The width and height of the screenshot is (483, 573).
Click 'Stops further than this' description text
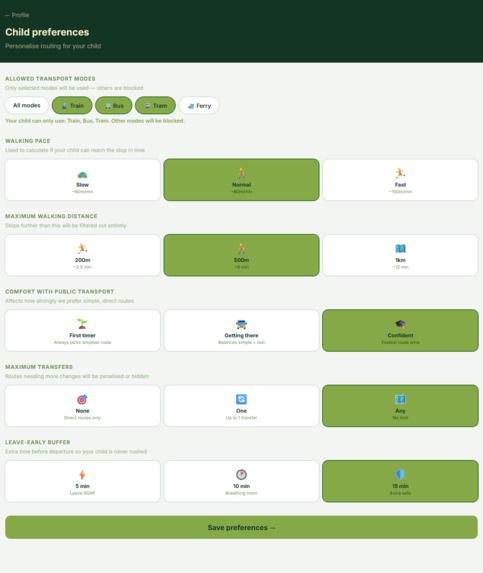[66, 225]
